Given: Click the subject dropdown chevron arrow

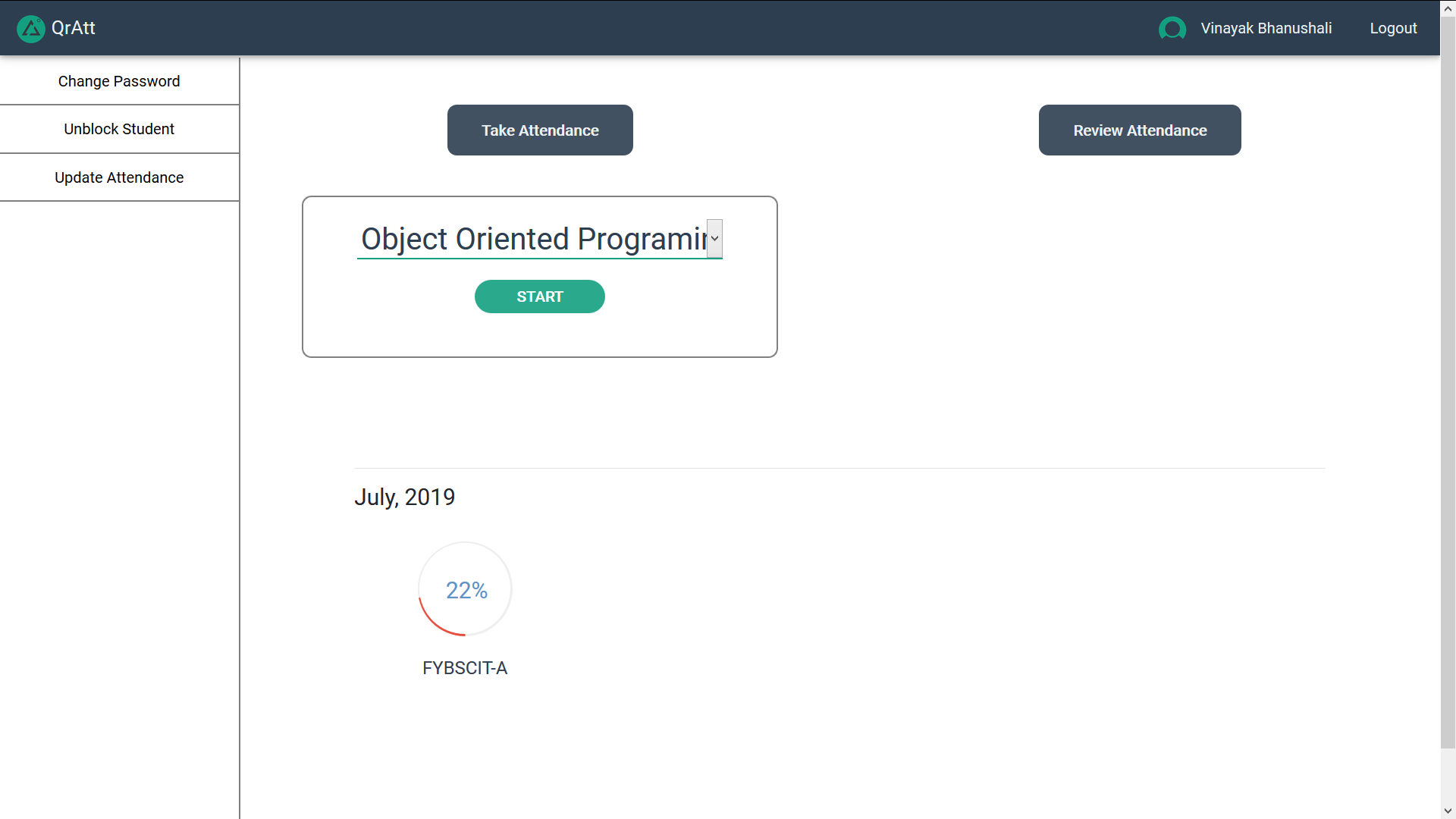Looking at the screenshot, I should point(714,239).
